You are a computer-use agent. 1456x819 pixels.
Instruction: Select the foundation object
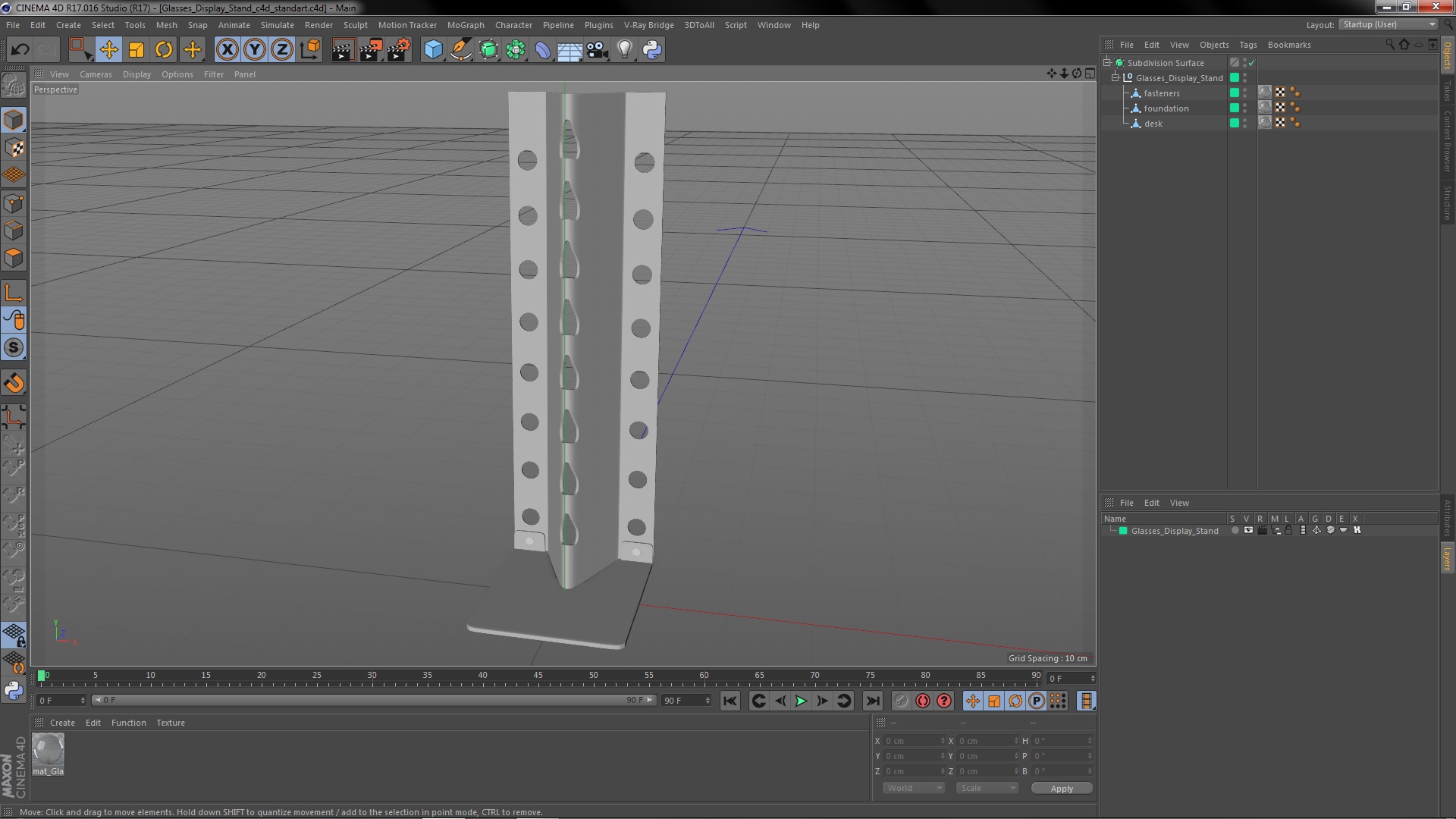(1166, 108)
